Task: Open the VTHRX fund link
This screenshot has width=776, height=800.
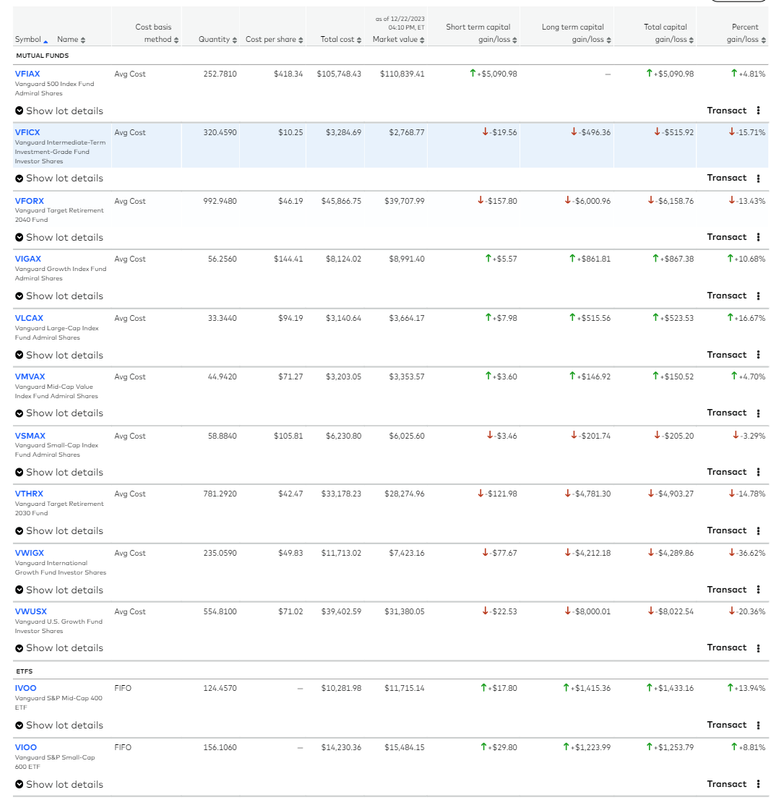Action: 29,494
